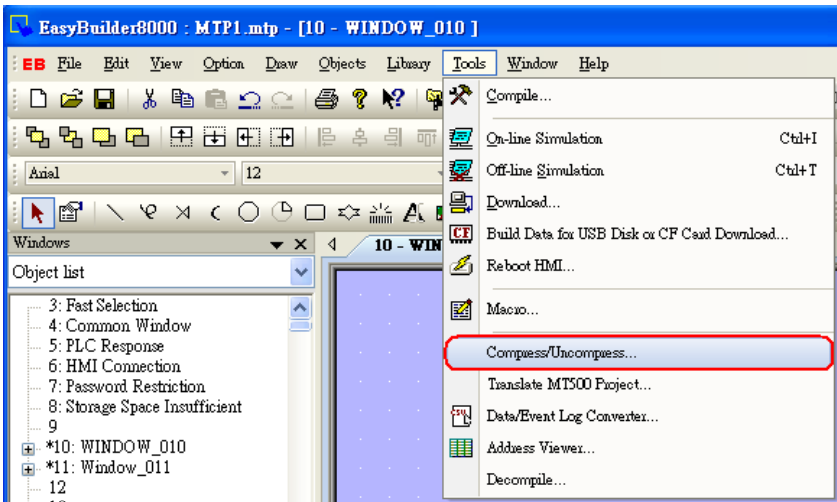Open the Library menu
Screen dimensions: 837x502
(408, 64)
